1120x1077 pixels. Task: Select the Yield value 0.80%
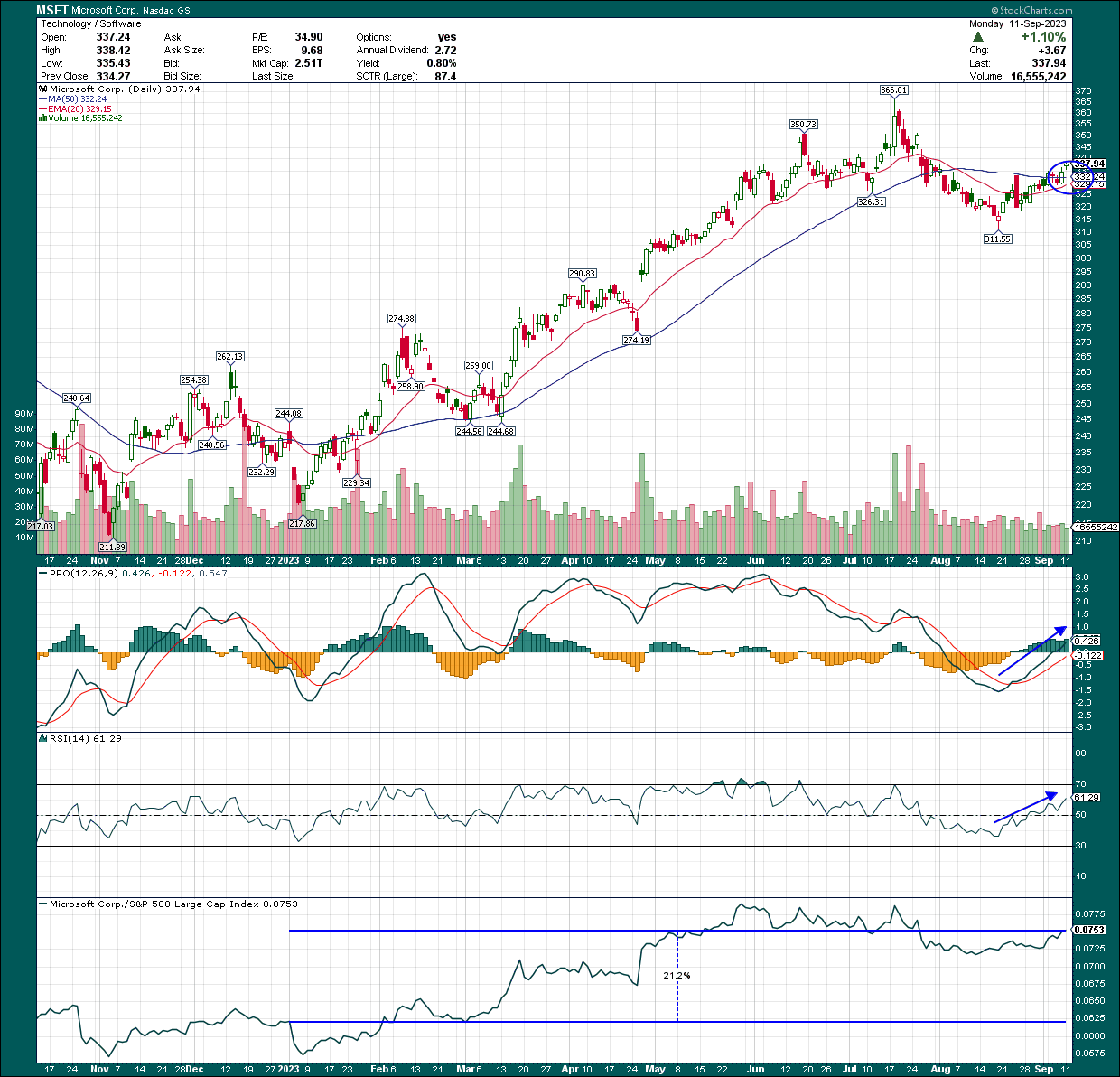click(442, 63)
